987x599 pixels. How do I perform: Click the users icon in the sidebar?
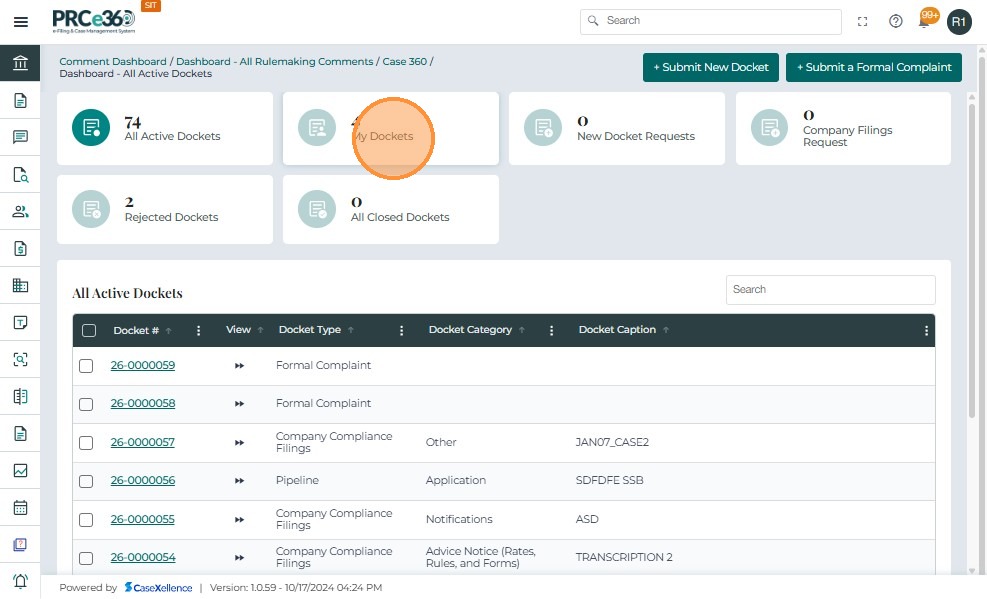point(20,211)
